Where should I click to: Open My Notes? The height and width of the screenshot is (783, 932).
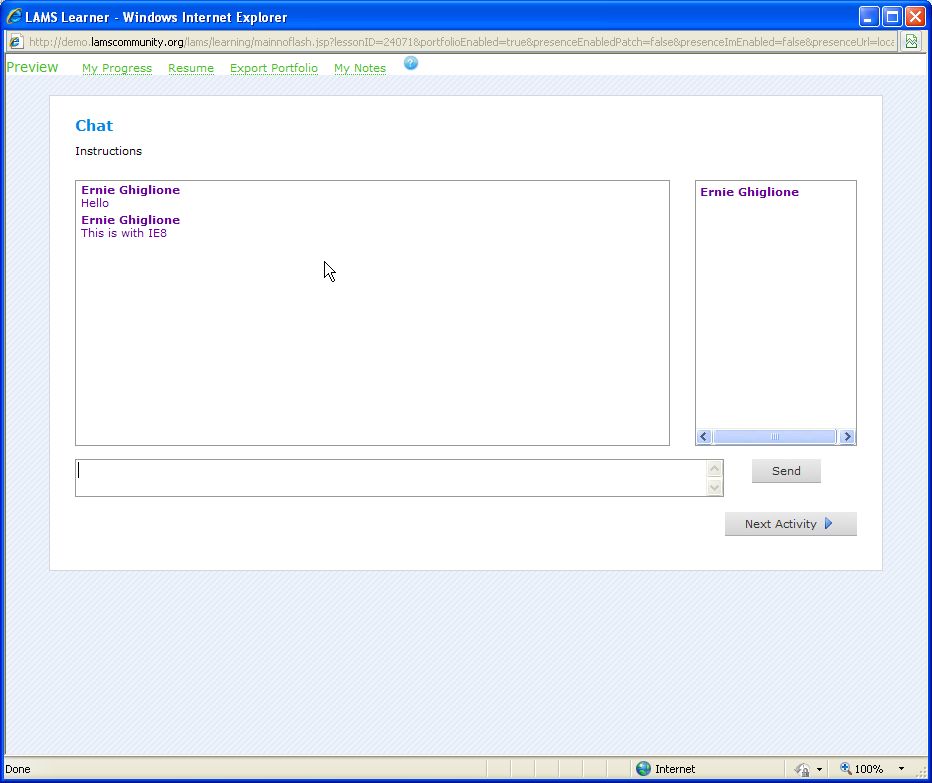(x=360, y=68)
